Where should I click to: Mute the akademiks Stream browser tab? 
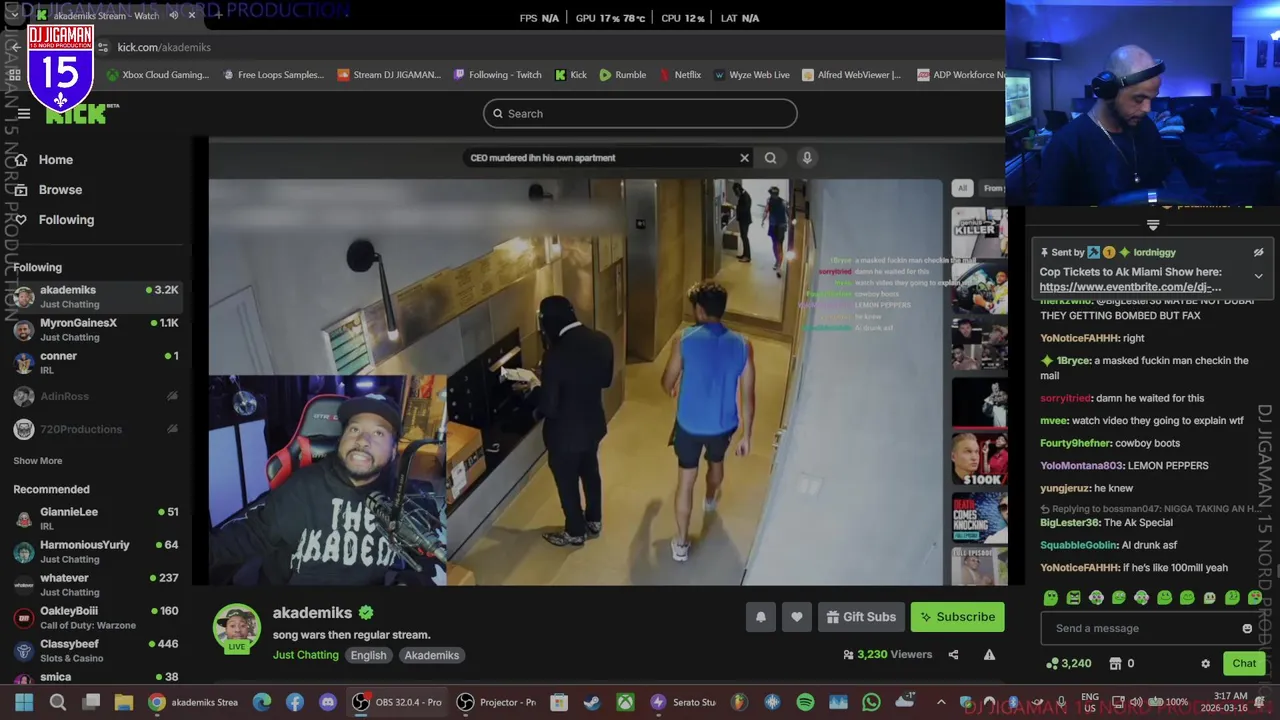tap(173, 15)
